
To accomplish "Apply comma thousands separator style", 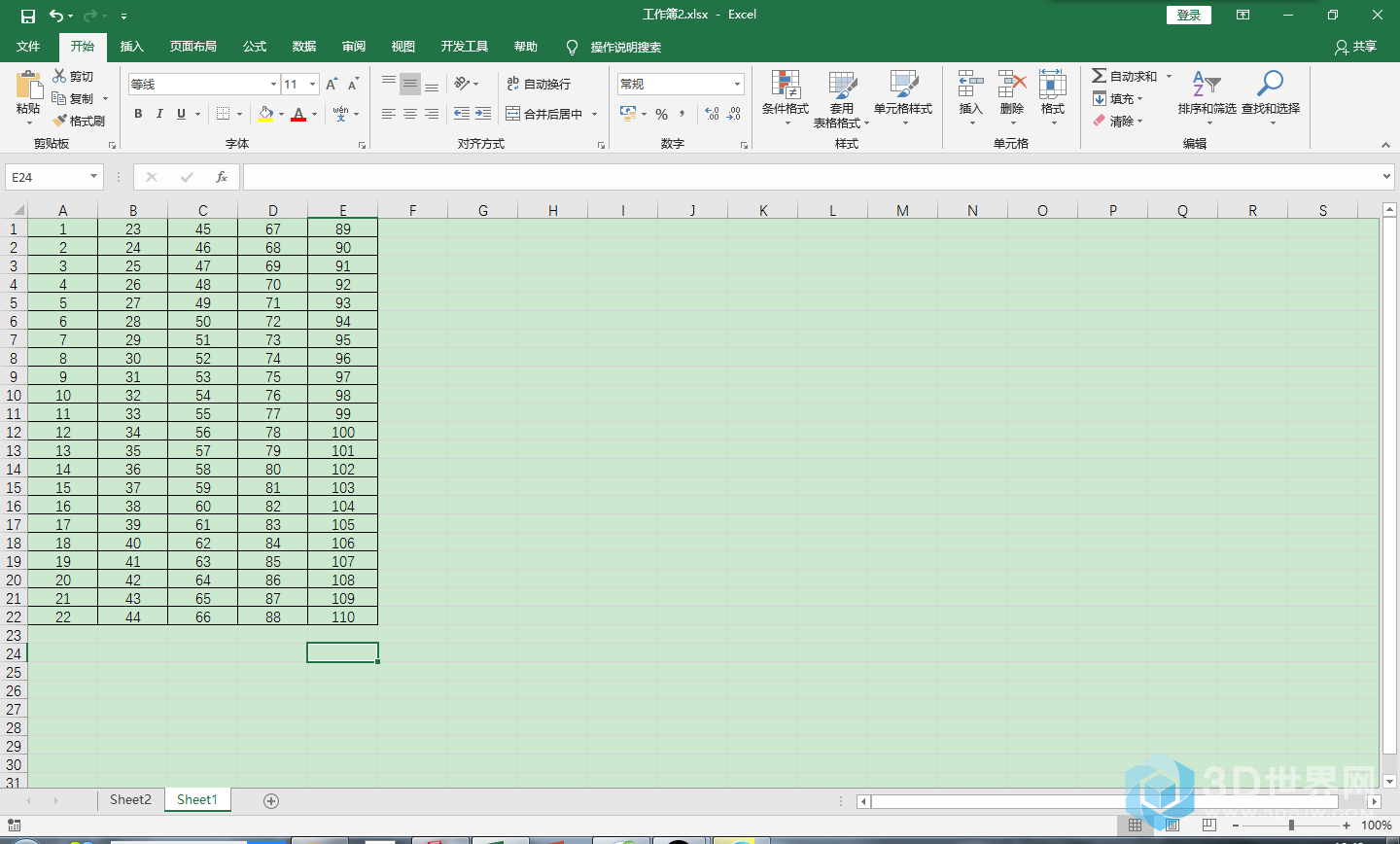I will (682, 114).
